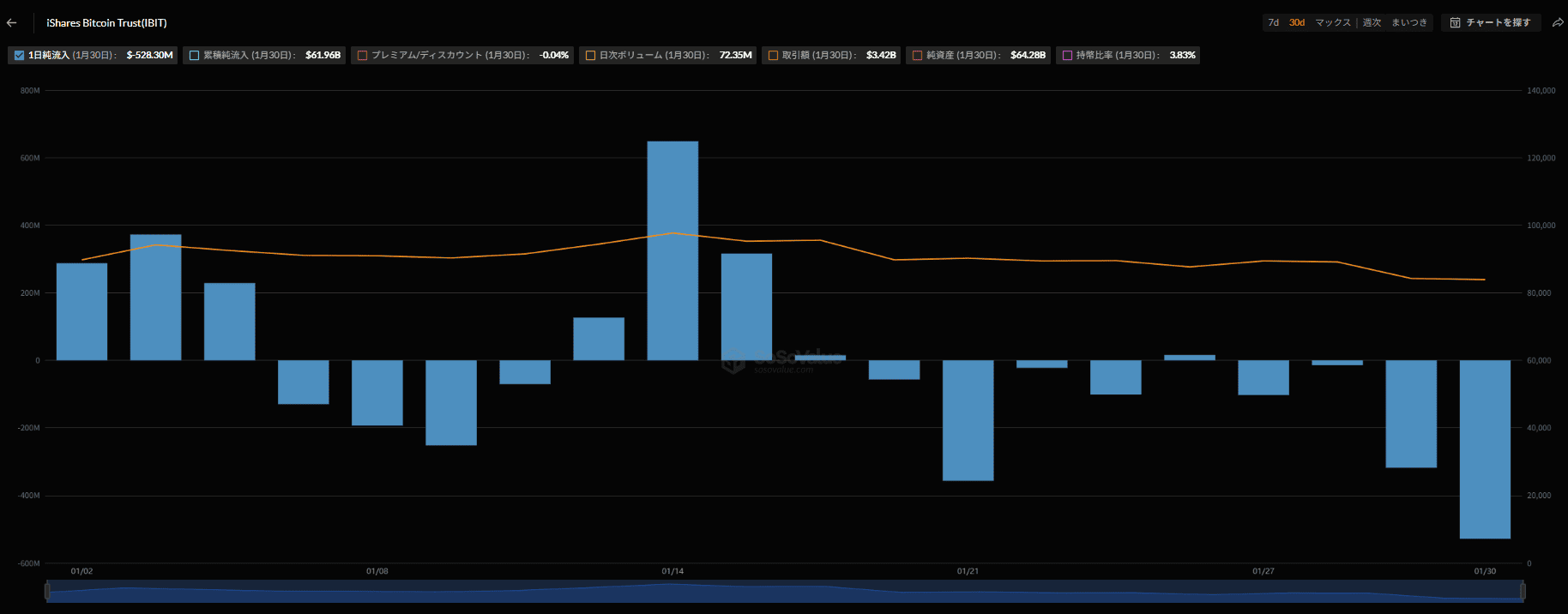Click the 01/30 outflow bar

pyautogui.click(x=1485, y=449)
